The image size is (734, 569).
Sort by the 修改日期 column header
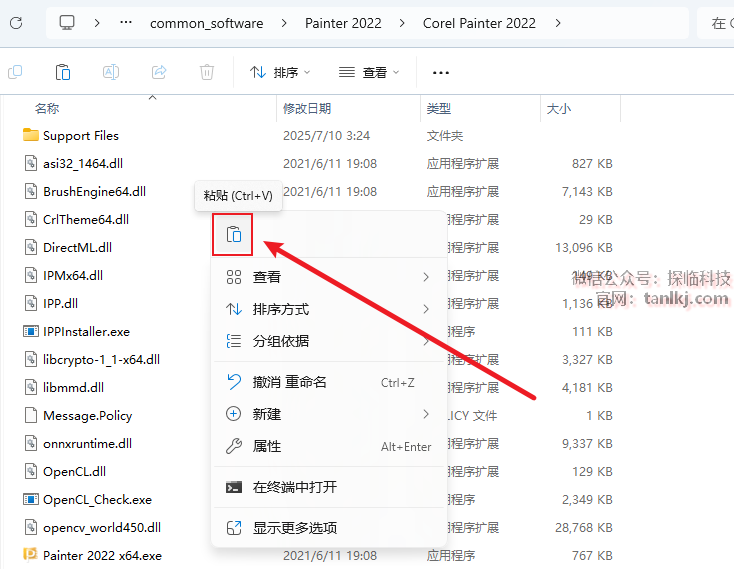(307, 109)
